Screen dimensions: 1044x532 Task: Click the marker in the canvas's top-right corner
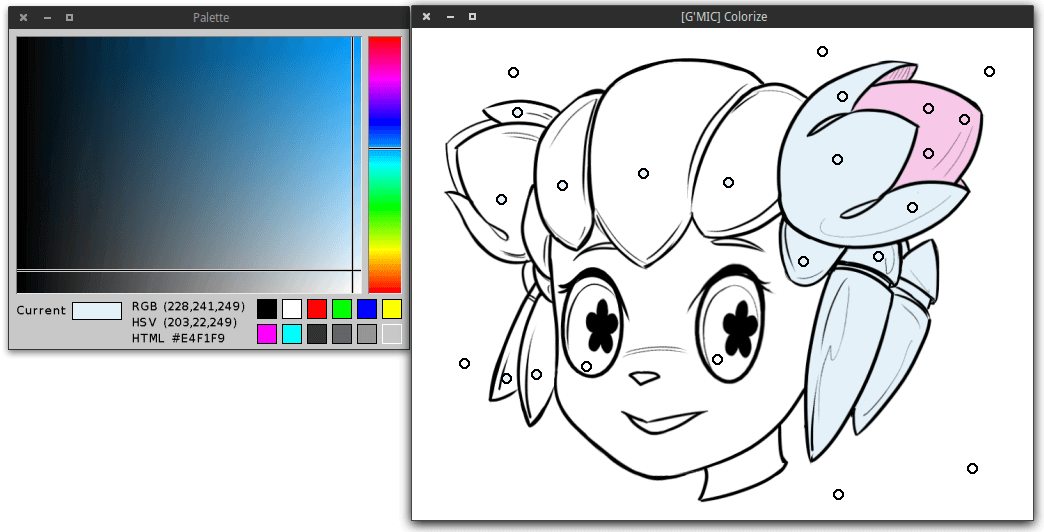coord(989,71)
